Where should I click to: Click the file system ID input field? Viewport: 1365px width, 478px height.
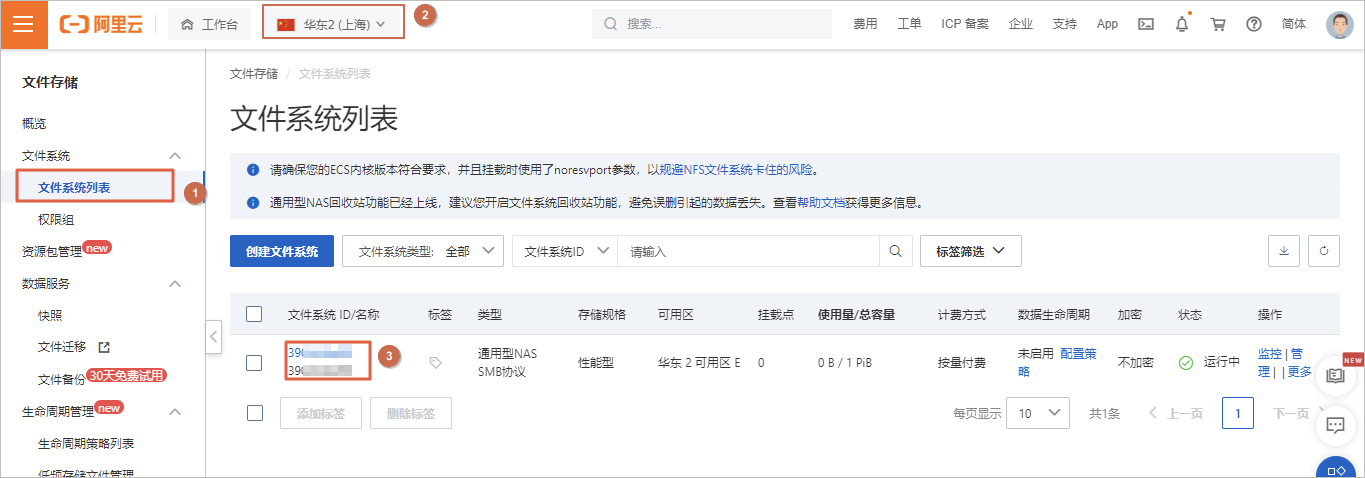click(747, 252)
